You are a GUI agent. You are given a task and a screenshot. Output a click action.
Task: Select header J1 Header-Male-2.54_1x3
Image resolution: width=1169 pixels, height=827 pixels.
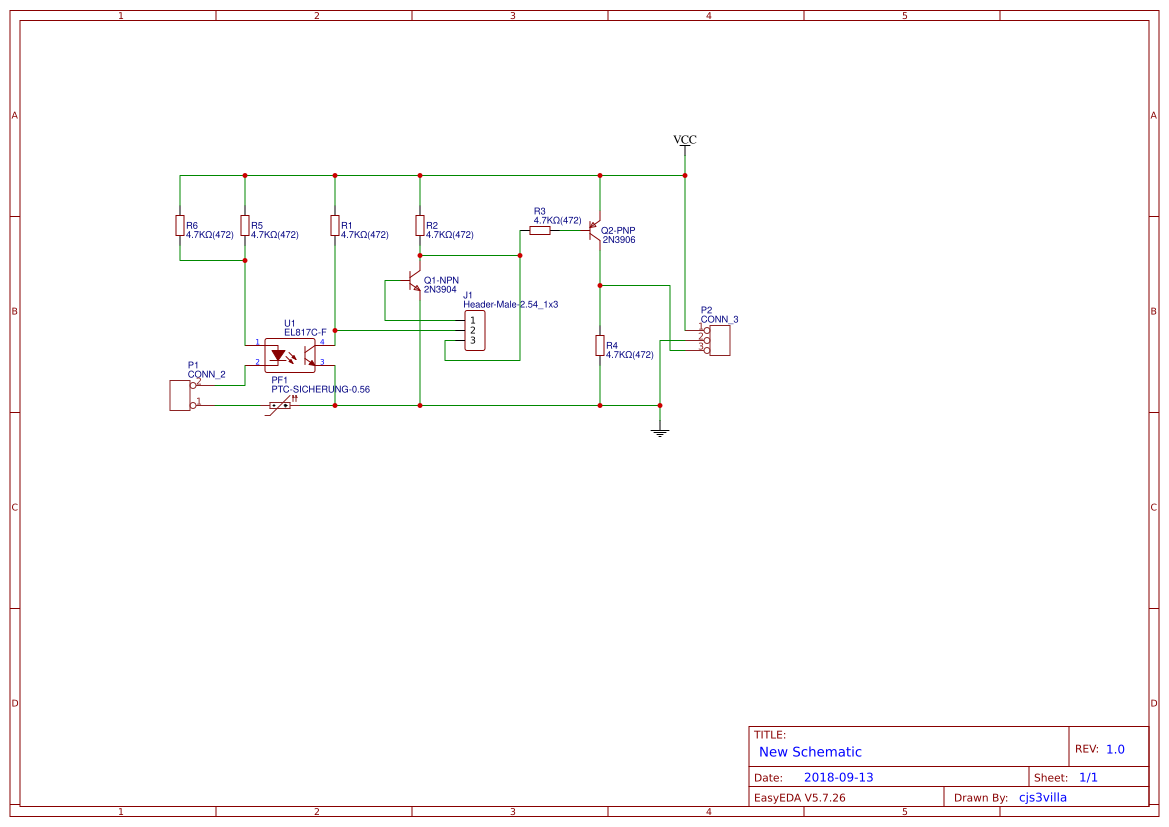tap(473, 328)
